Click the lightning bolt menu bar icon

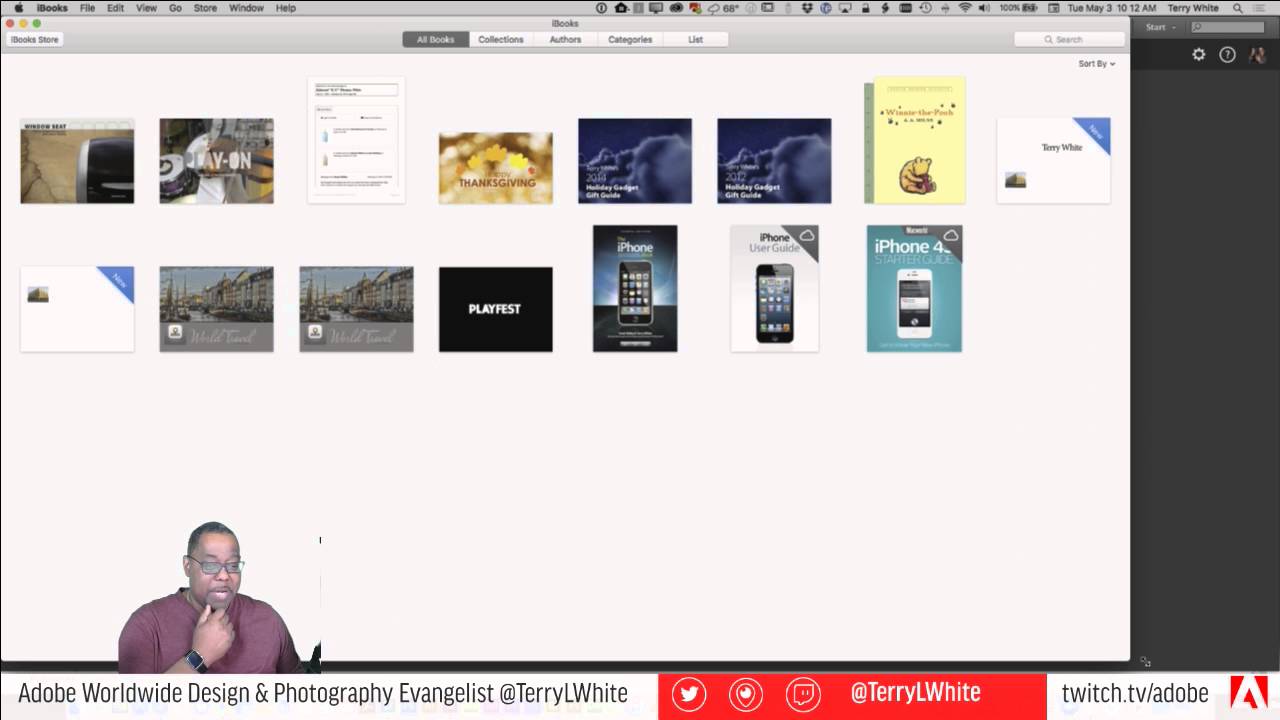(885, 8)
